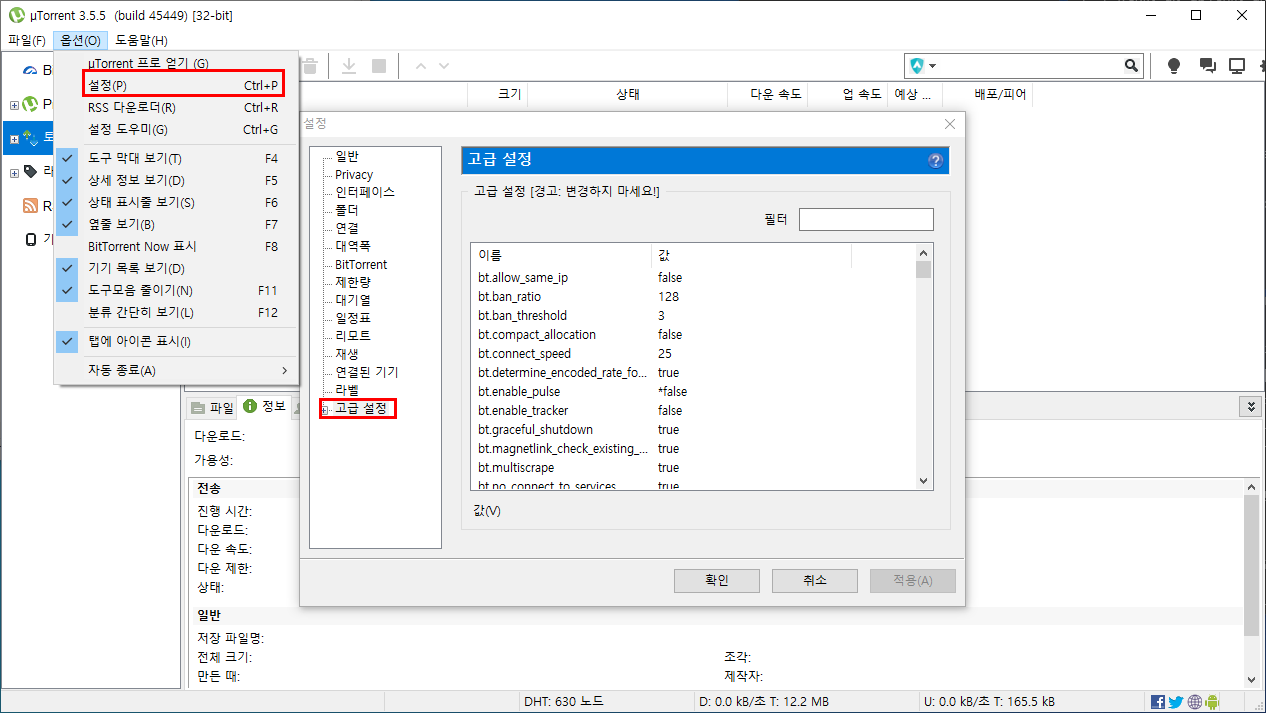
Task: Choose 설정(P) from options menu
Action: click(x=176, y=85)
